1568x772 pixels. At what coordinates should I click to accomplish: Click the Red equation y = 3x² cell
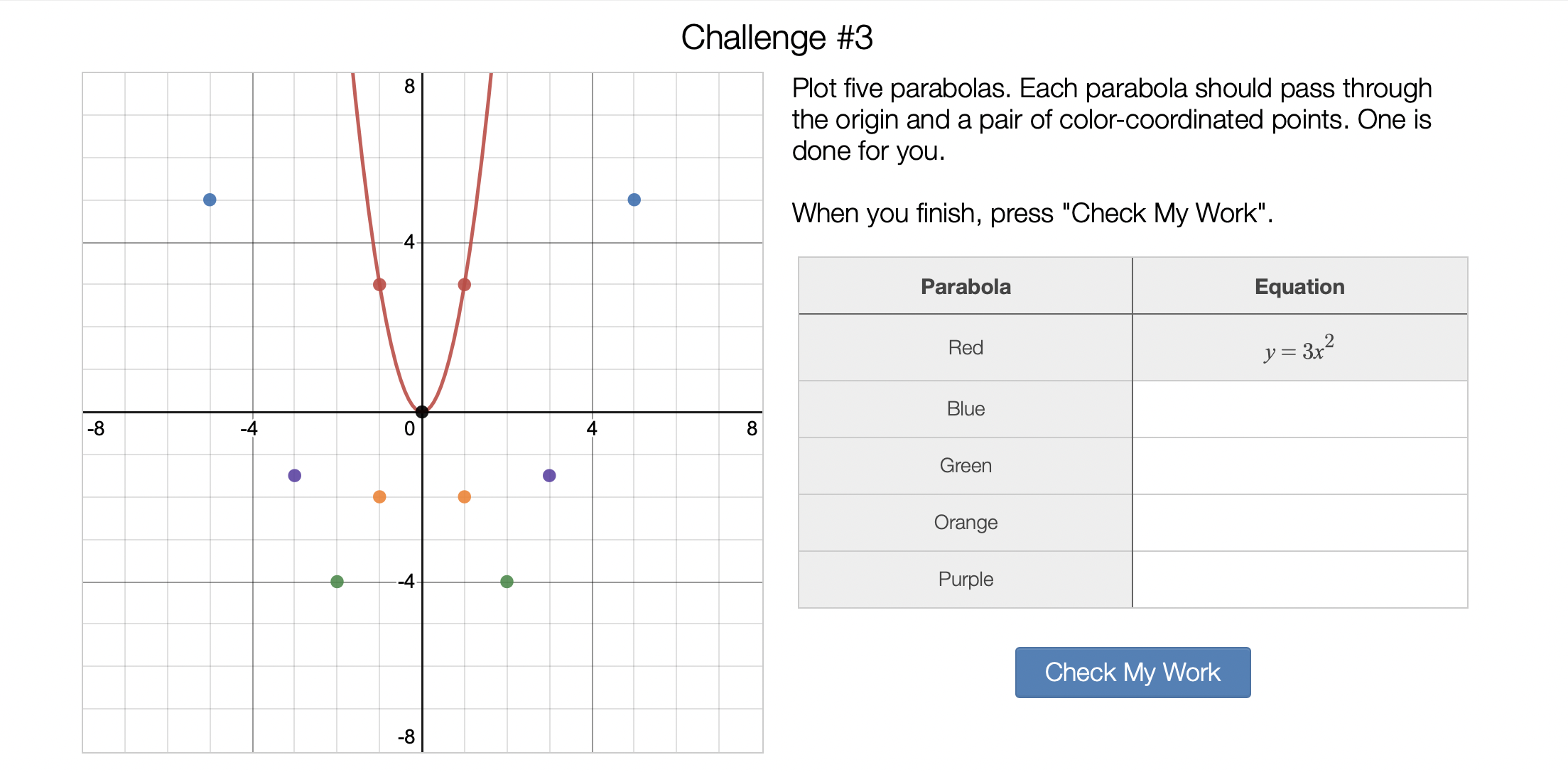(x=1299, y=348)
